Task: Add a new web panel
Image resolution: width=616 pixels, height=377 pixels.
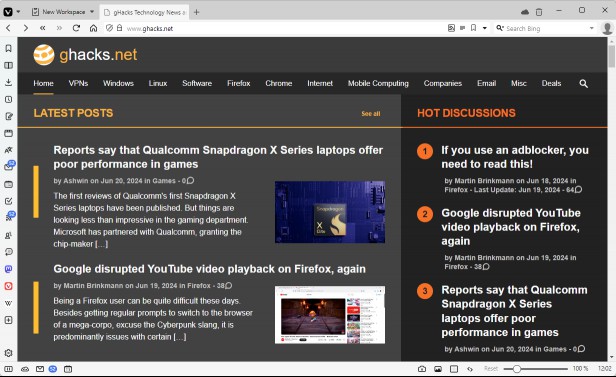Action: click(8, 320)
